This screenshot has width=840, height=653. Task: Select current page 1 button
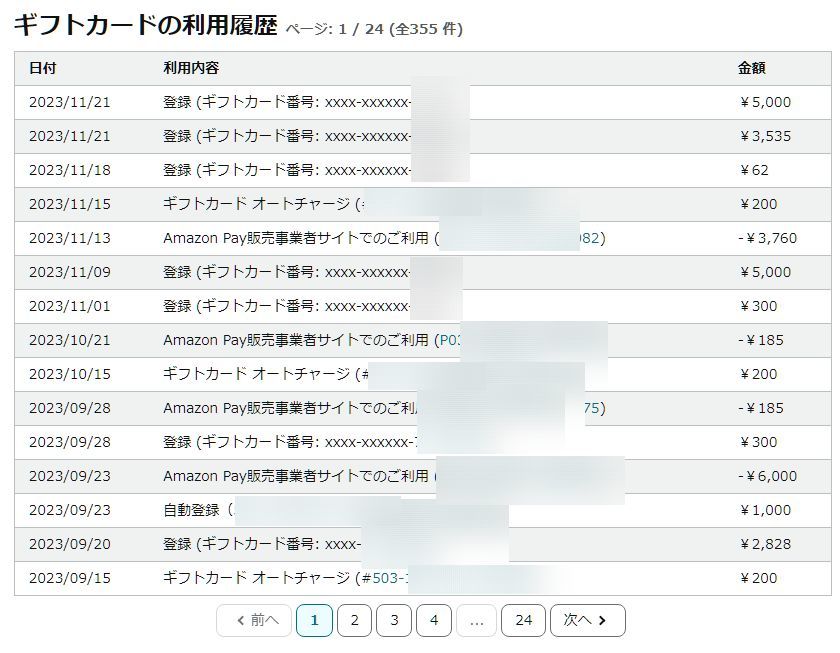(x=314, y=620)
